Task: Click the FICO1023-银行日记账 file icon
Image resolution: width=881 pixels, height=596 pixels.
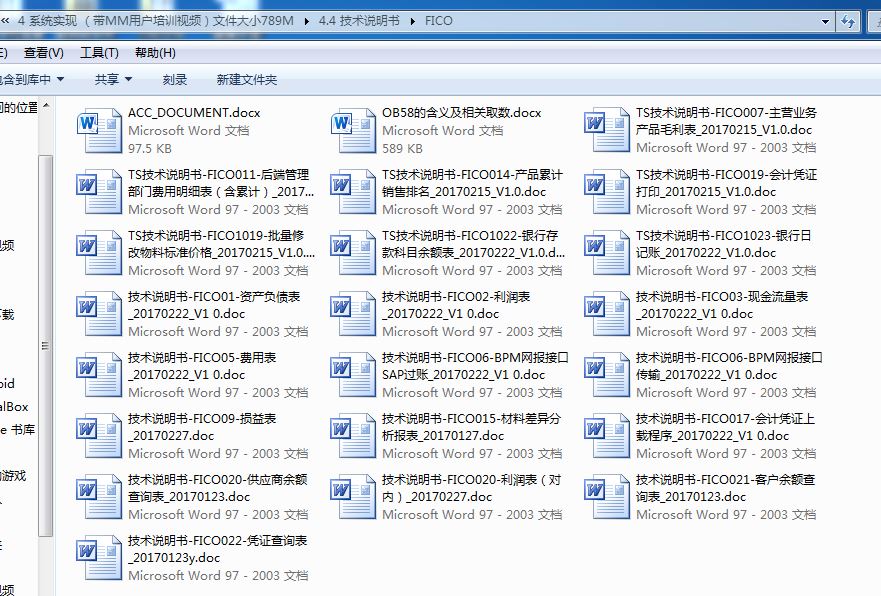Action: 607,253
